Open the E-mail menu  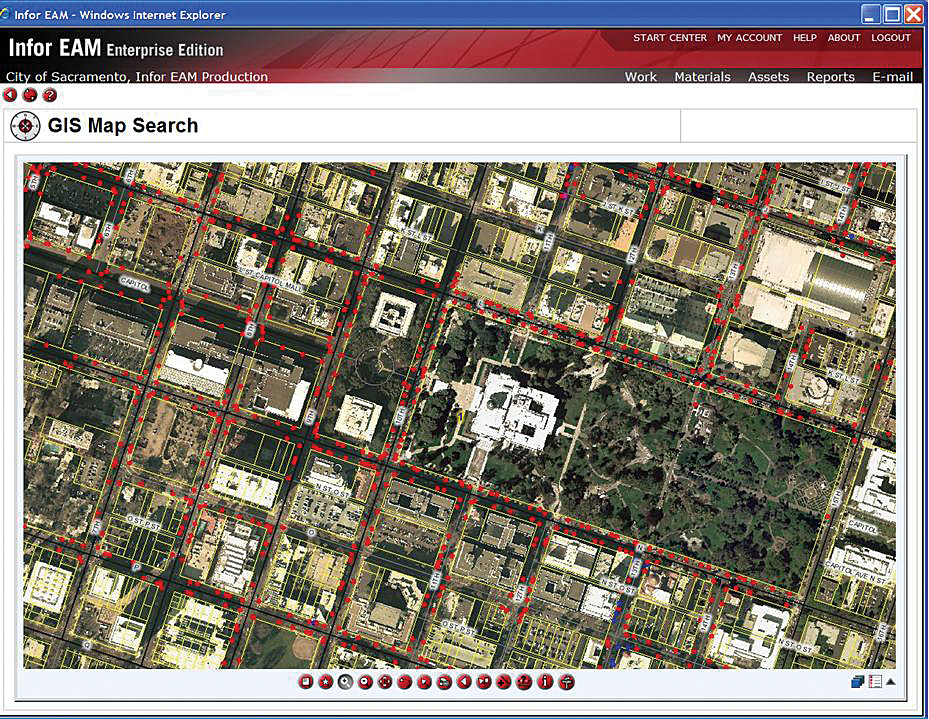892,76
